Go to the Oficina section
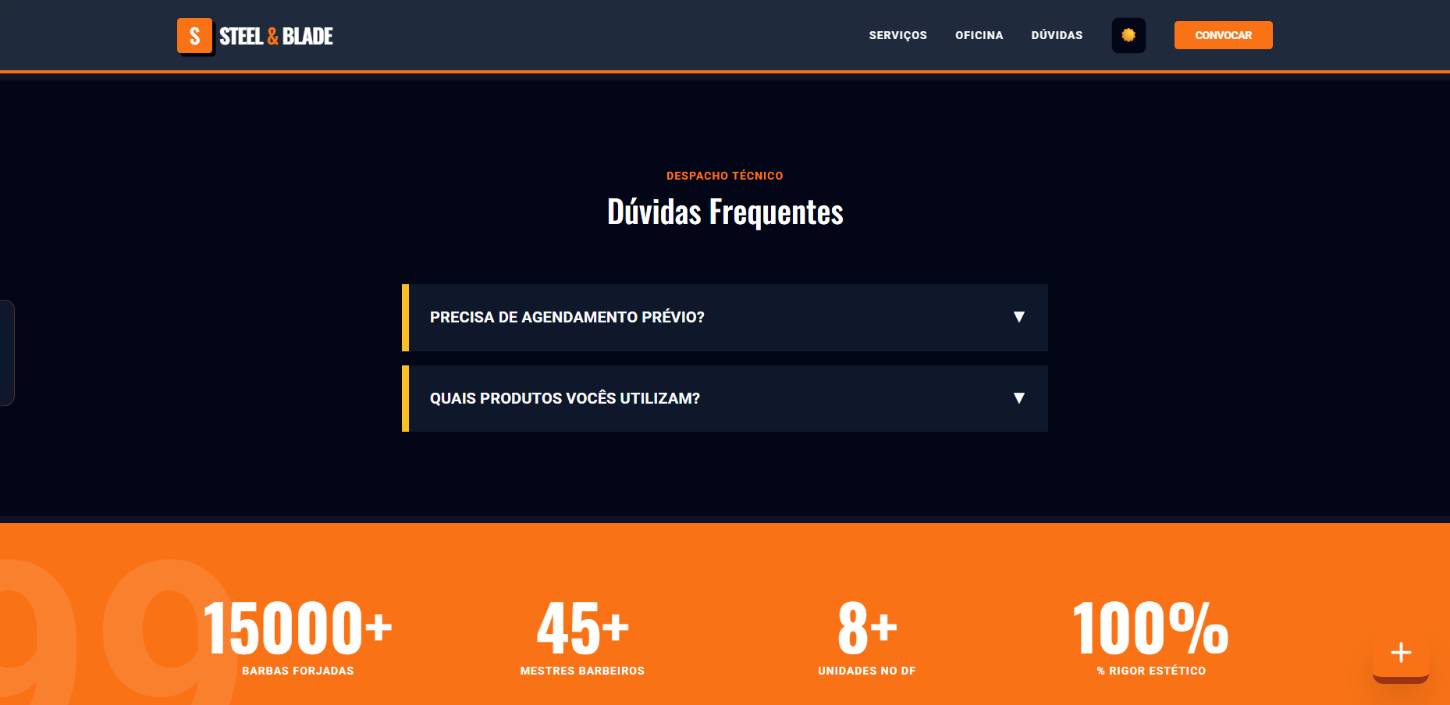The image size is (1450, 705). 978,35
